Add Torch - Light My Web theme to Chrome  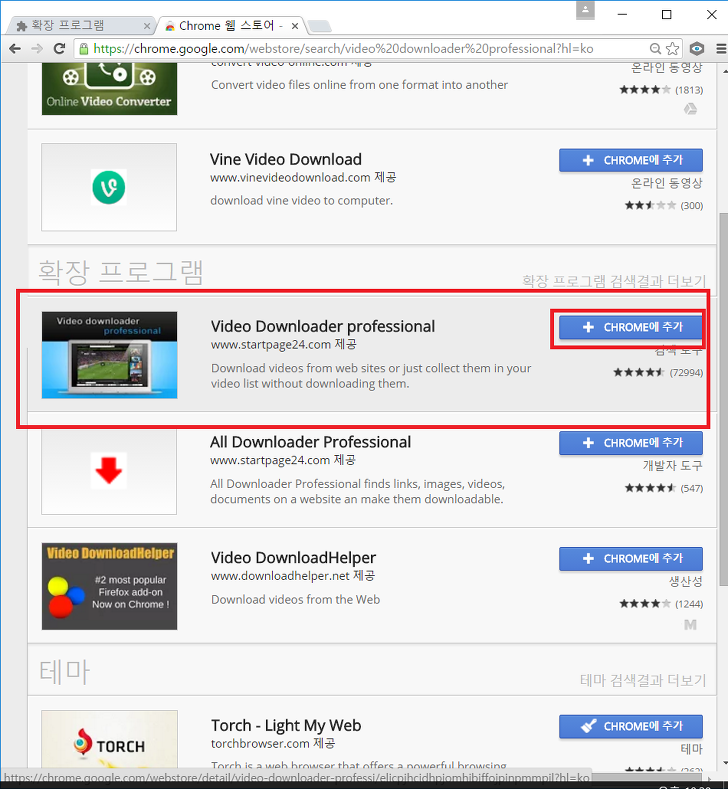click(x=631, y=727)
